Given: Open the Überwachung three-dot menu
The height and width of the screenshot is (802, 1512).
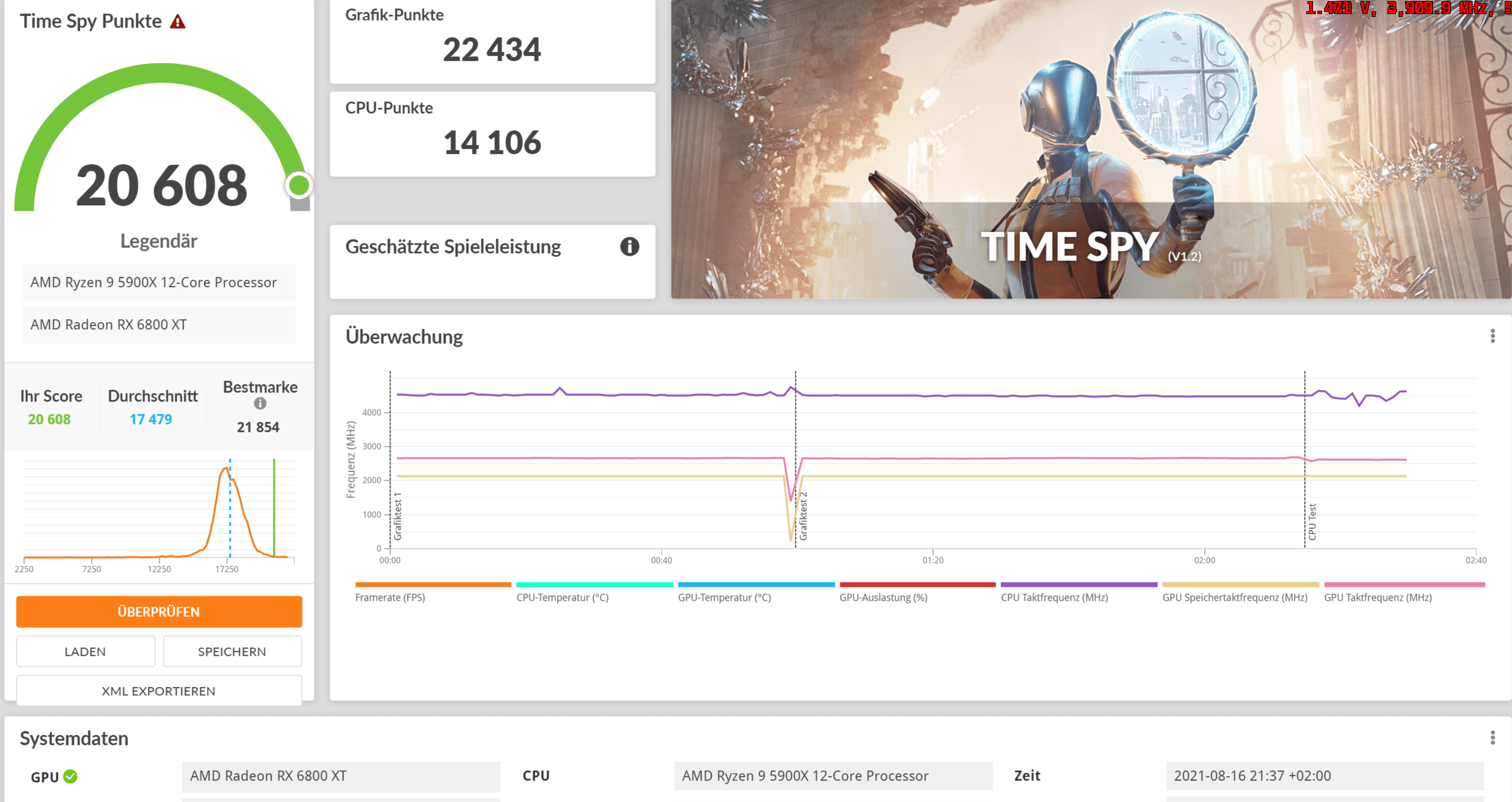Looking at the screenshot, I should pyautogui.click(x=1492, y=336).
